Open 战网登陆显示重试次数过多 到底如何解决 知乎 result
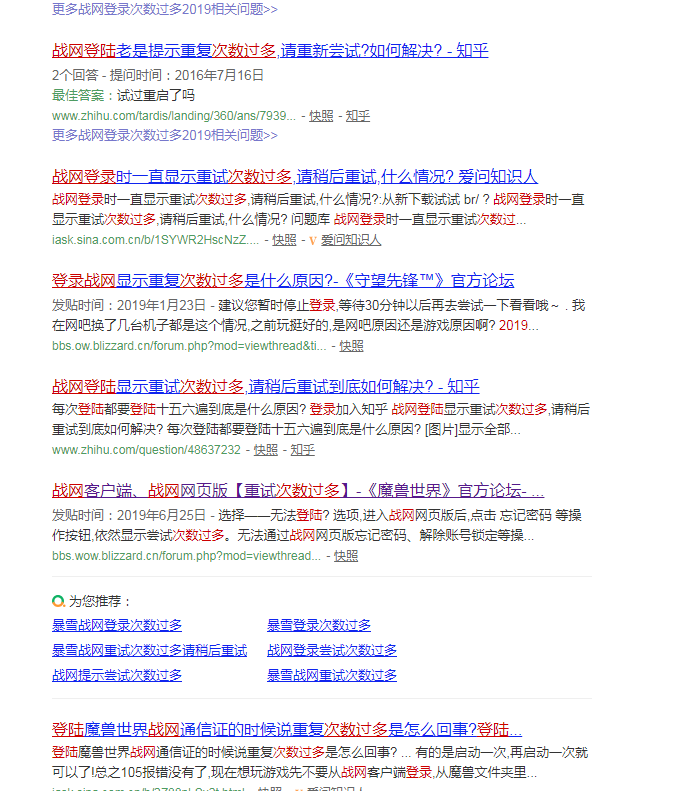Screen dimensions: 693x791 pos(265,386)
